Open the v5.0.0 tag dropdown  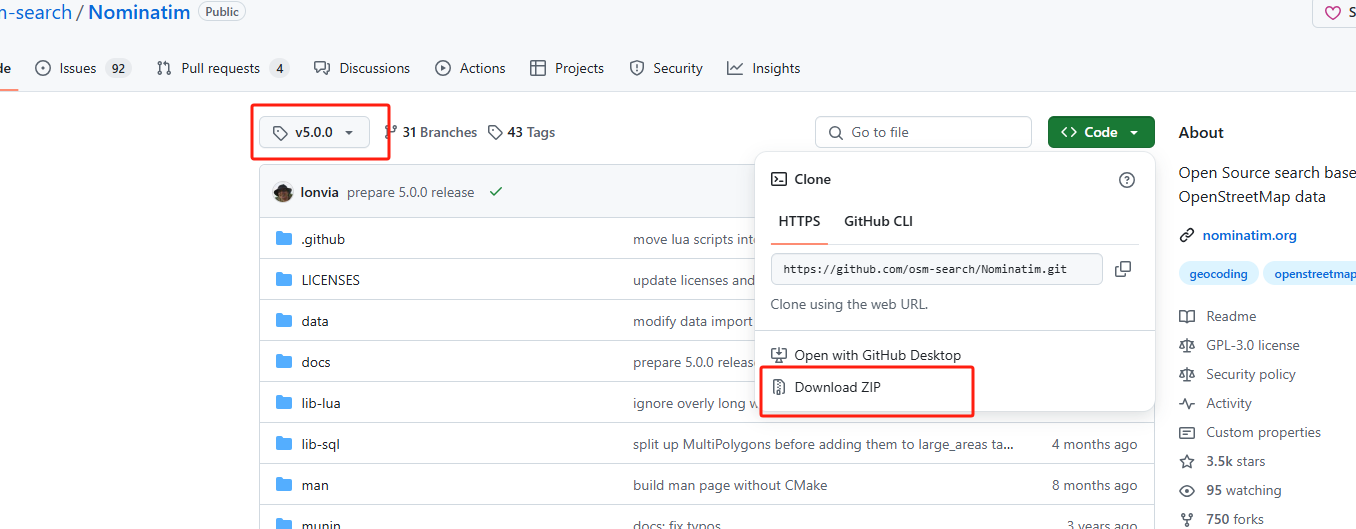(x=314, y=132)
